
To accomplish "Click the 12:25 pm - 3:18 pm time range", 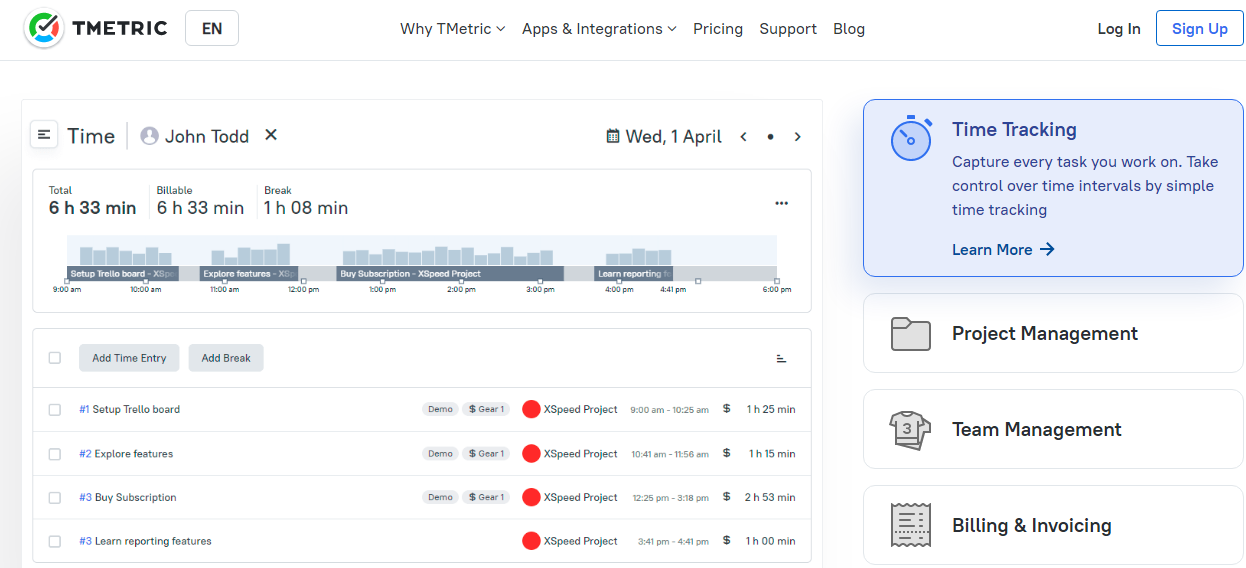I will tap(672, 498).
